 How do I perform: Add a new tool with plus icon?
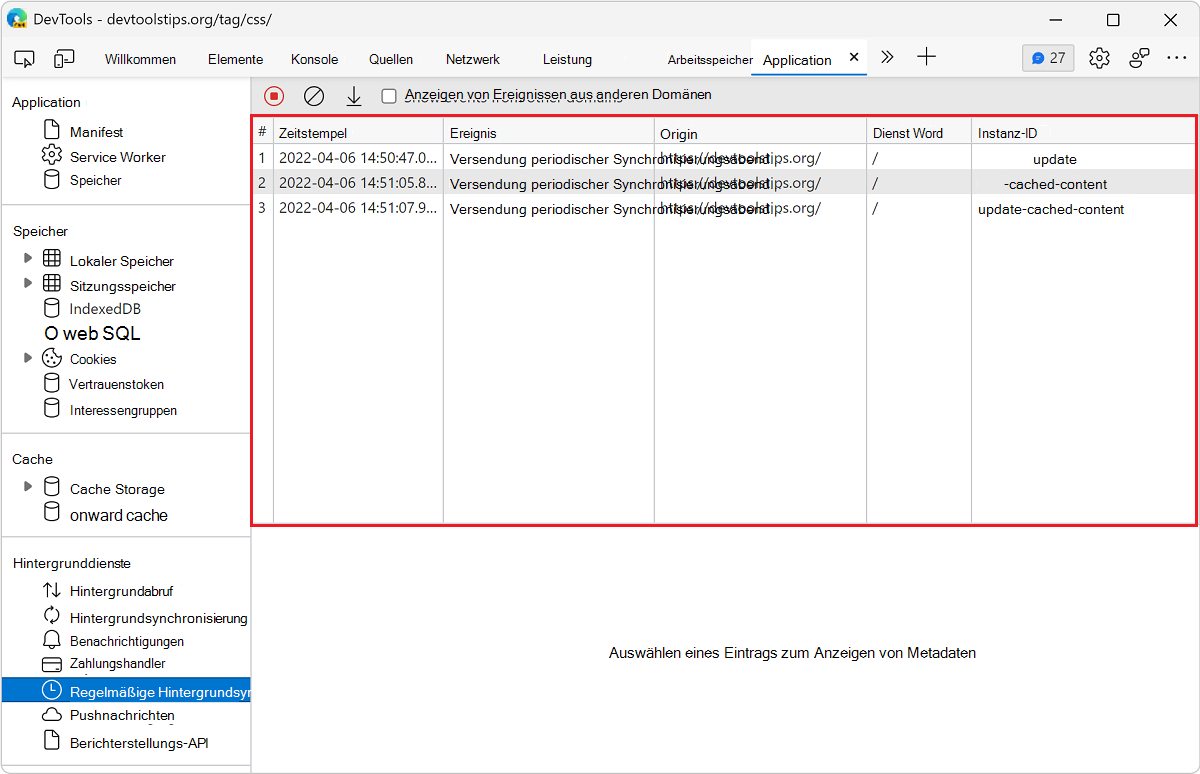927,57
